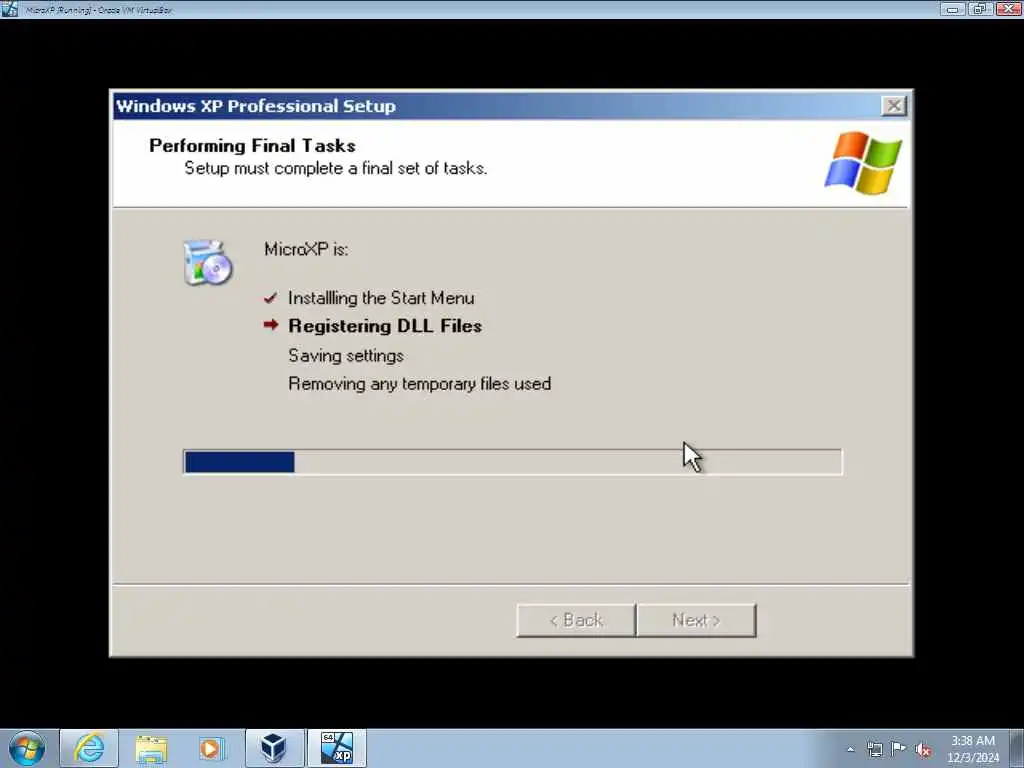Click the Windows Start orb
Image resolution: width=1024 pixels, height=768 pixels.
click(27, 748)
